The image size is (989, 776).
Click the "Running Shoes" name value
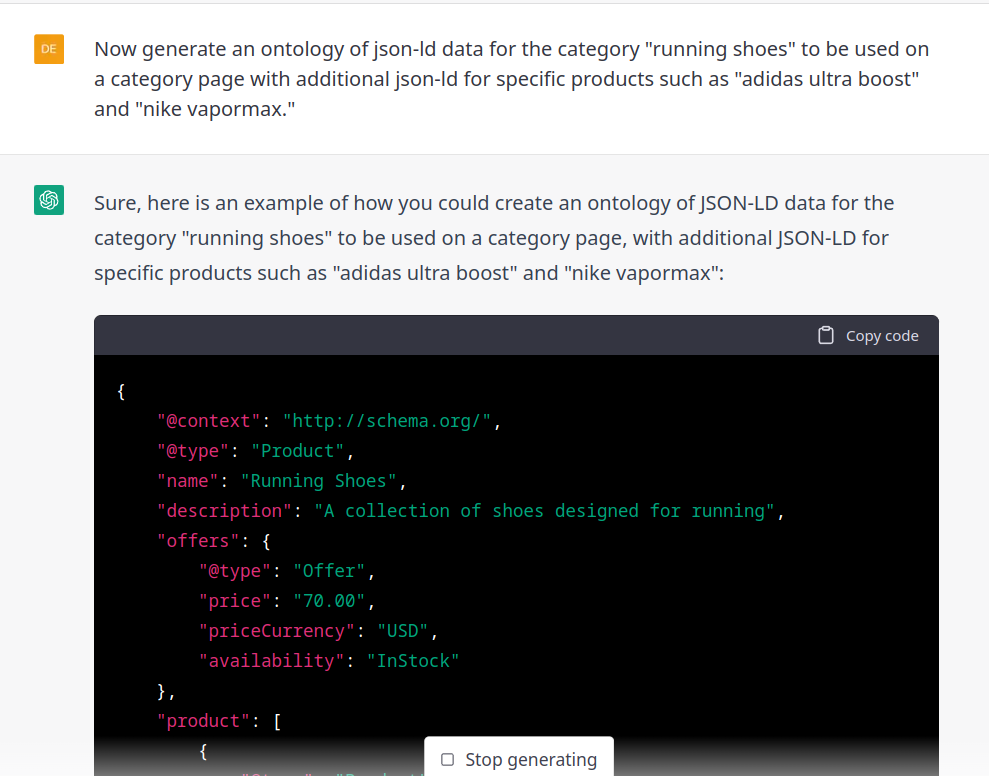pyautogui.click(x=319, y=481)
